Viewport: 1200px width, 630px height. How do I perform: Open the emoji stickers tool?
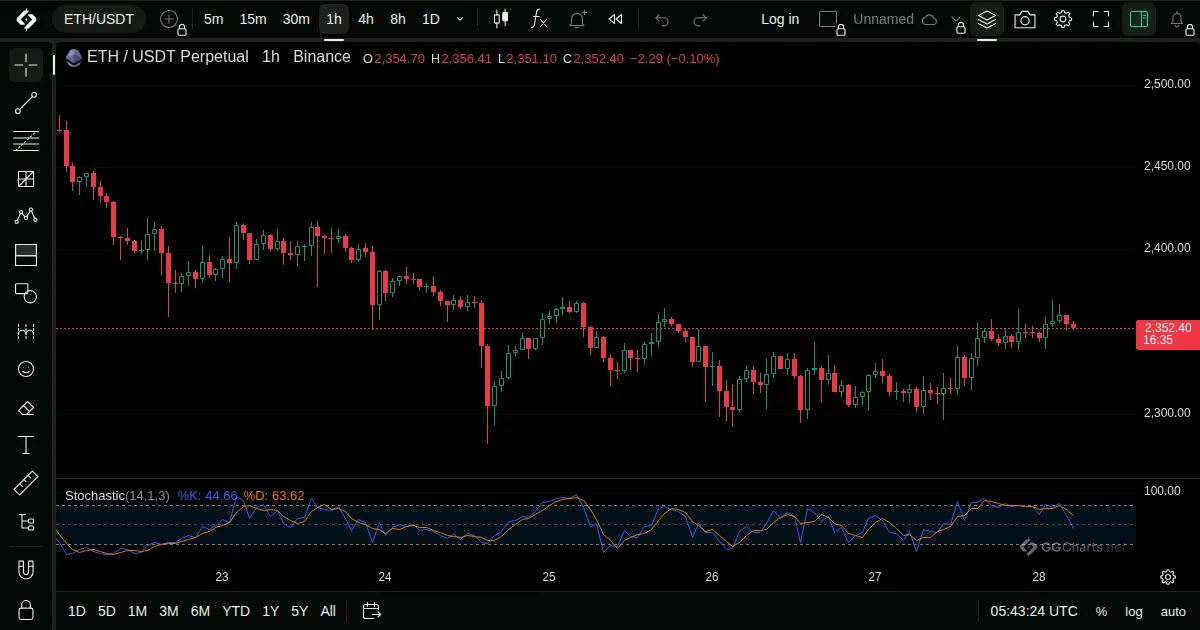[26, 369]
